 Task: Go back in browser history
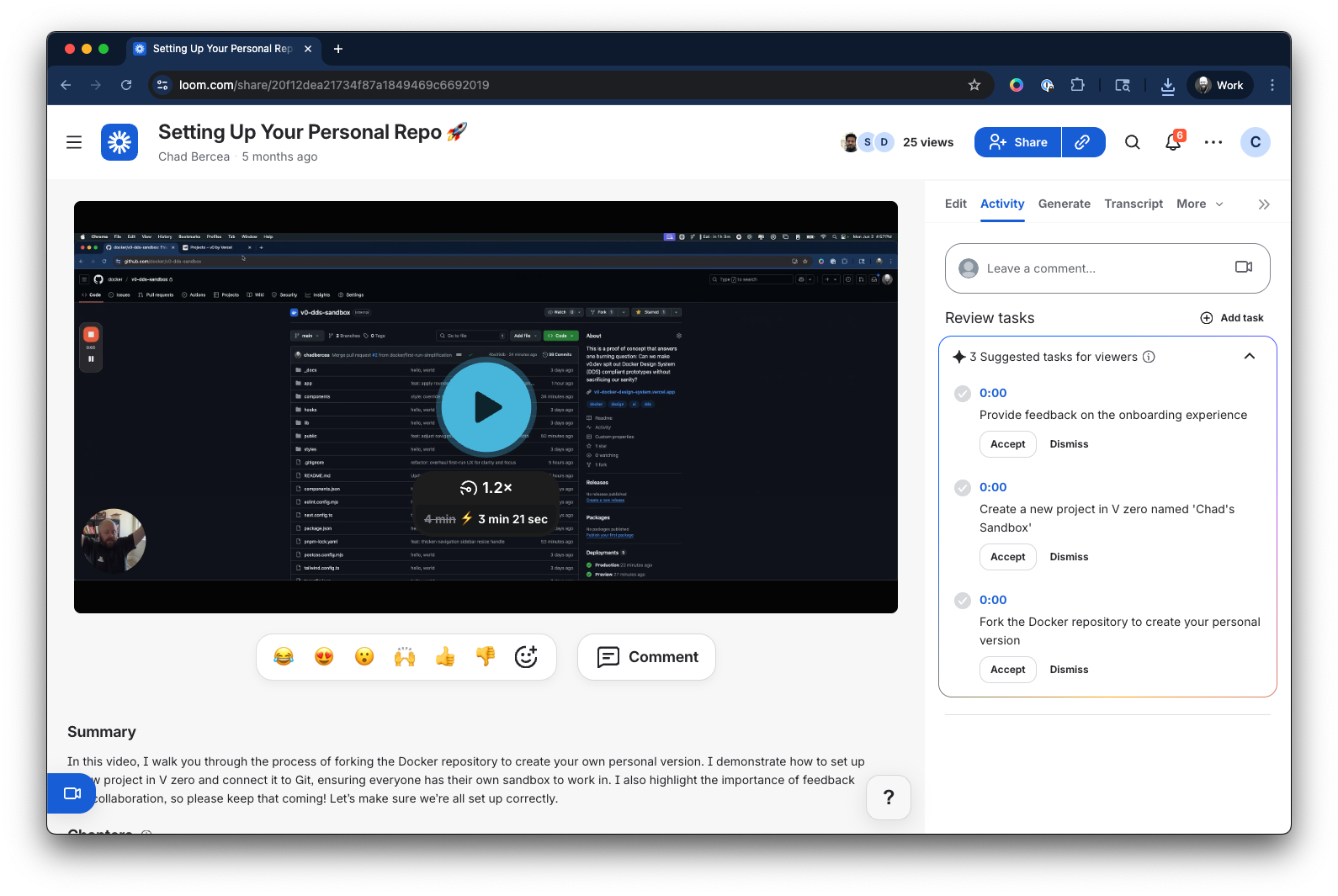point(66,85)
